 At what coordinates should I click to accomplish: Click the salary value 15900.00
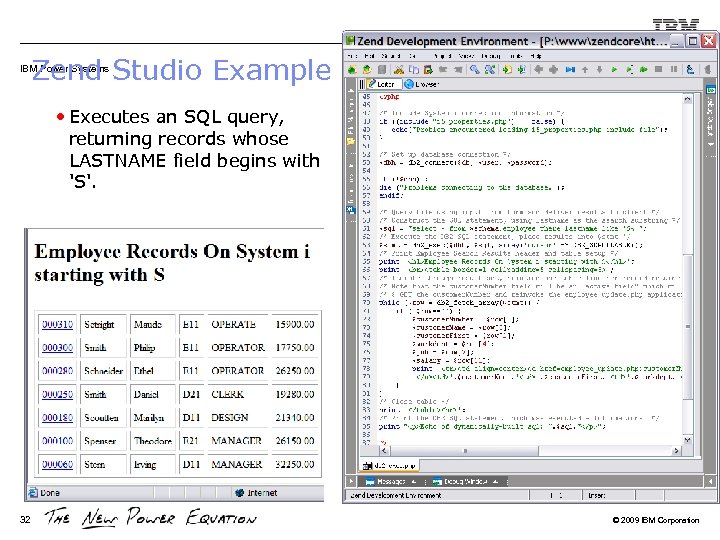pos(295,324)
